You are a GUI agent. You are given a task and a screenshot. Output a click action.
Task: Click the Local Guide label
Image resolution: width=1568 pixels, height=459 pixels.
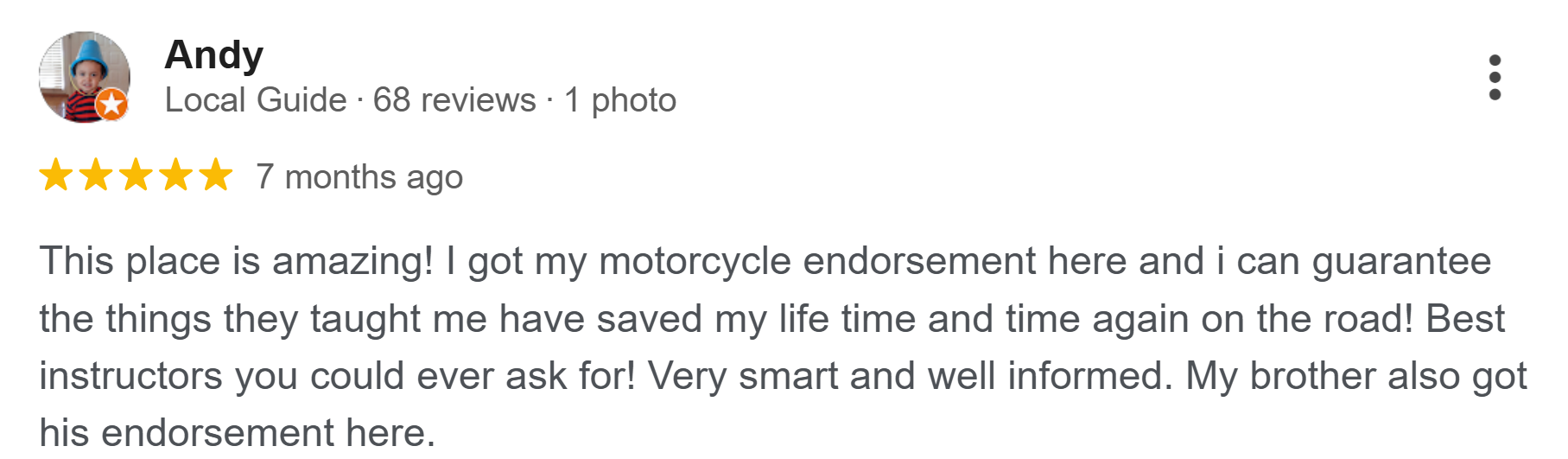coord(256,100)
